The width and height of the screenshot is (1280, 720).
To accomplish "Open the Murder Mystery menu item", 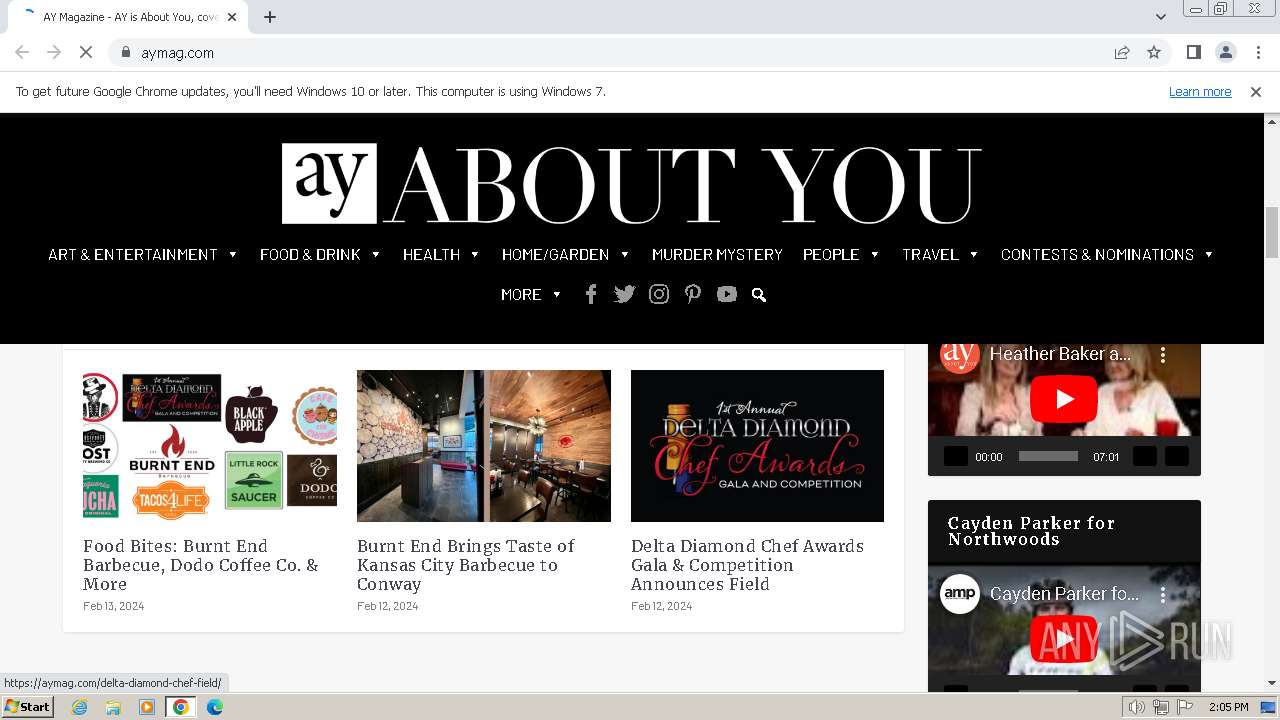I will point(717,254).
